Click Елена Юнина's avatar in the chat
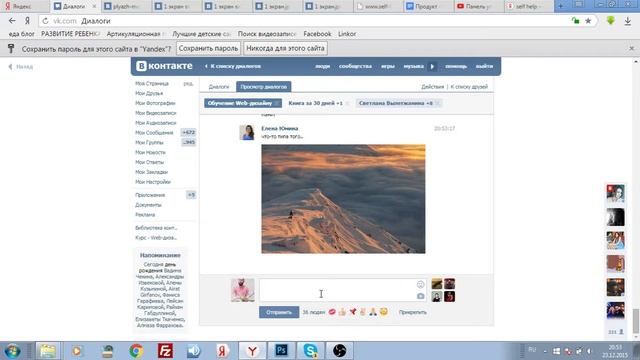The width and height of the screenshot is (640, 360). pos(247,133)
